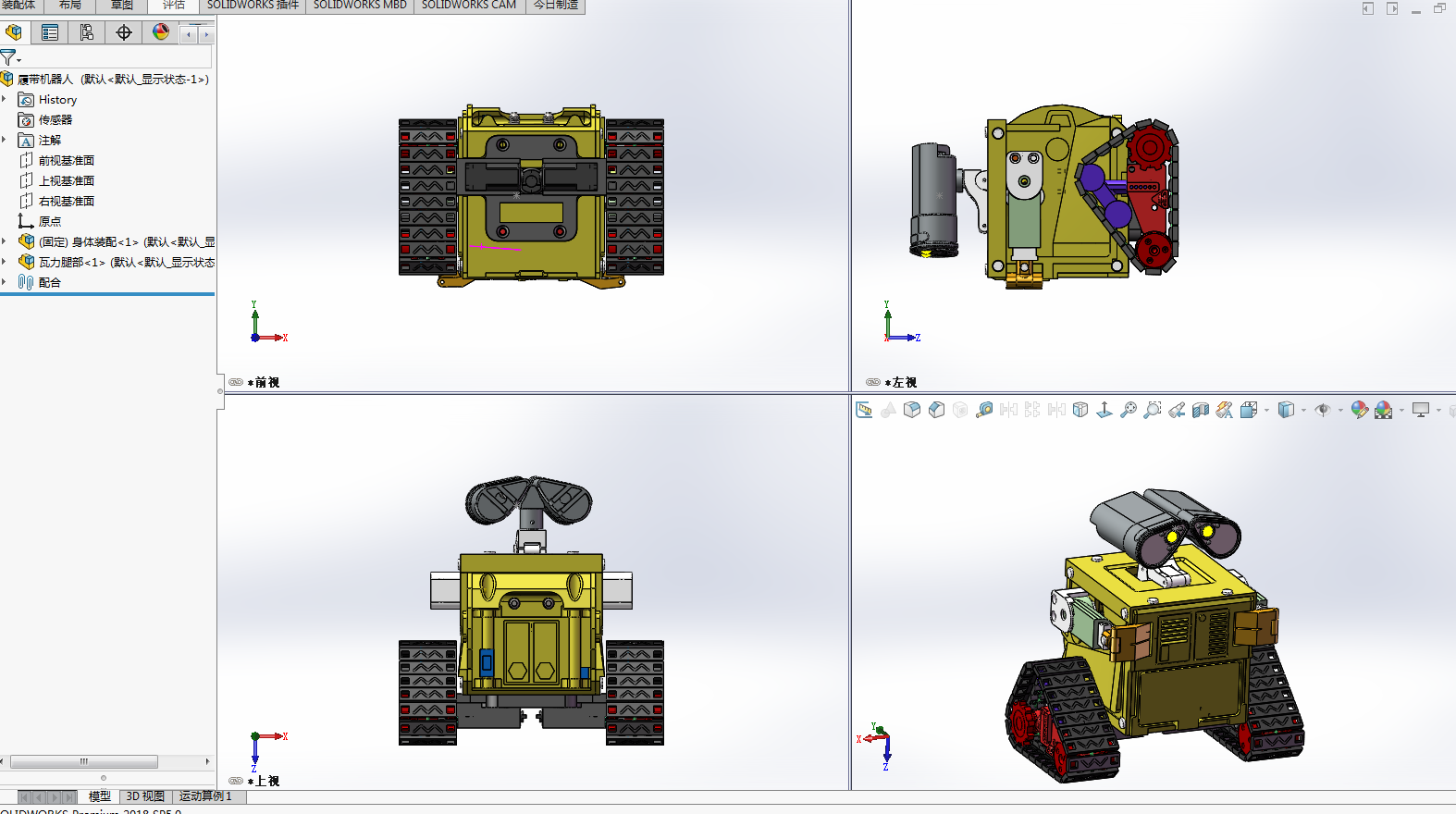Screen dimensions: 1456x814
Task: Open View Settings dropdown arrow
Action: (1438, 410)
